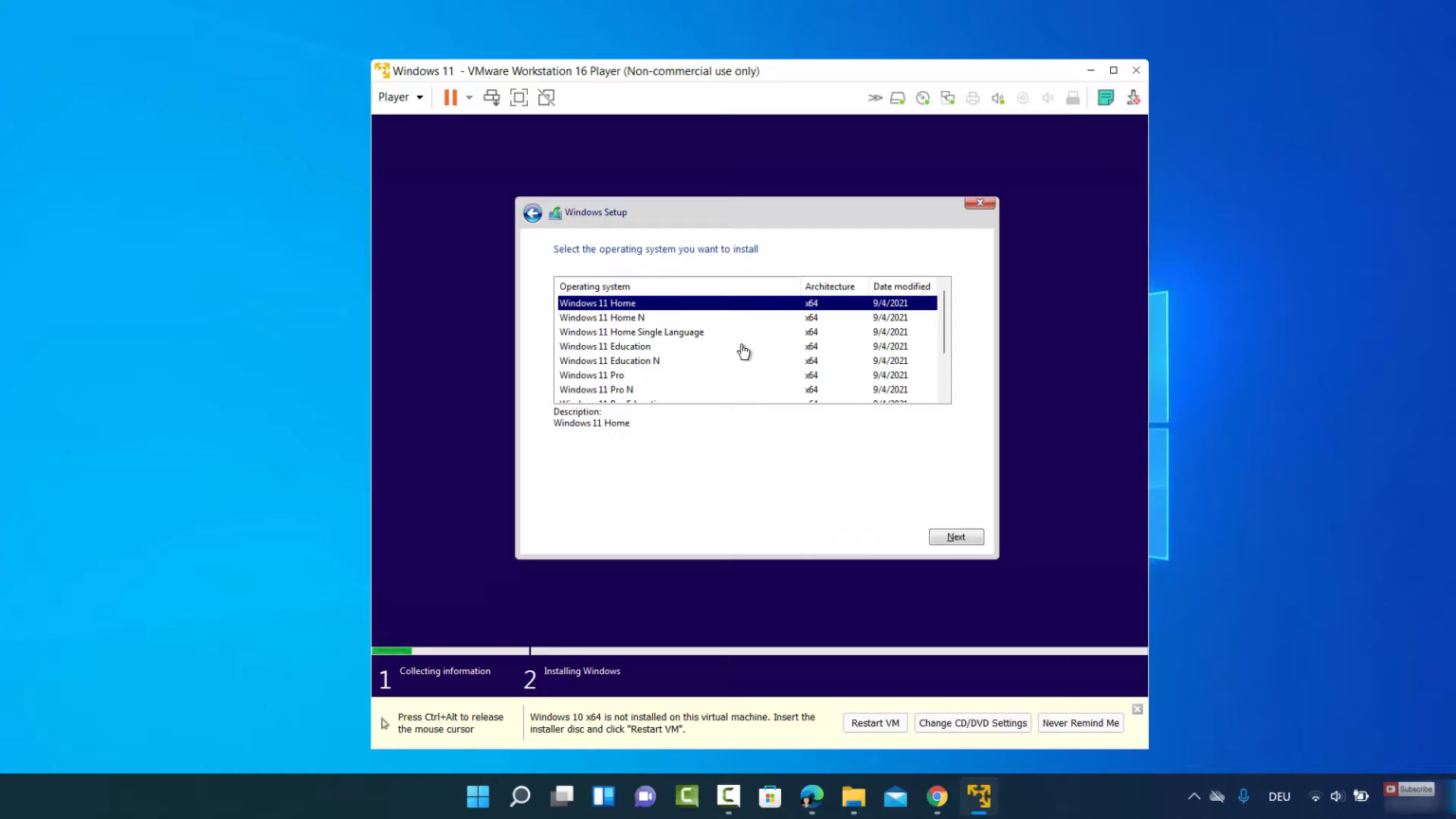Go back using blue arrow in Windows Setup
Viewport: 1456px width, 819px height.
tap(533, 213)
